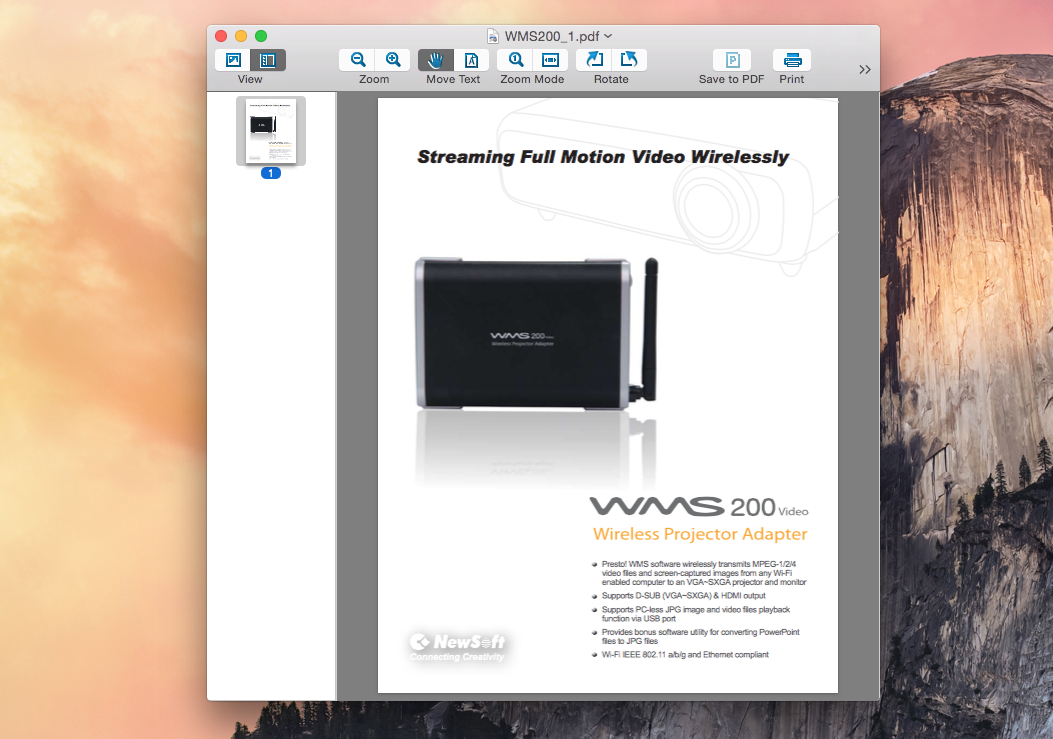Image resolution: width=1053 pixels, height=739 pixels.
Task: Select the Move hand tool
Action: click(x=436, y=60)
